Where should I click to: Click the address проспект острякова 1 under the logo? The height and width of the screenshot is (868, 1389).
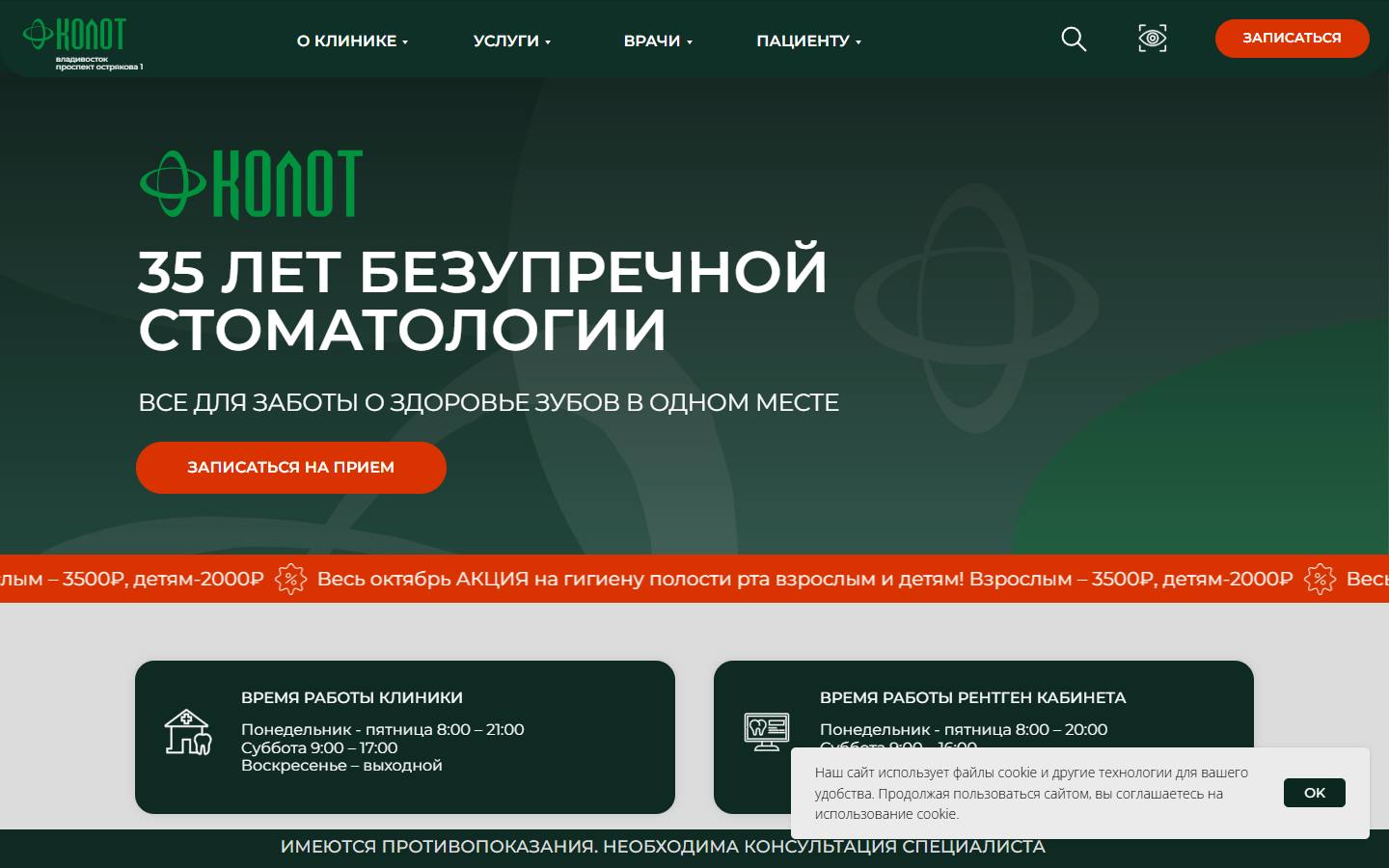(x=99, y=67)
